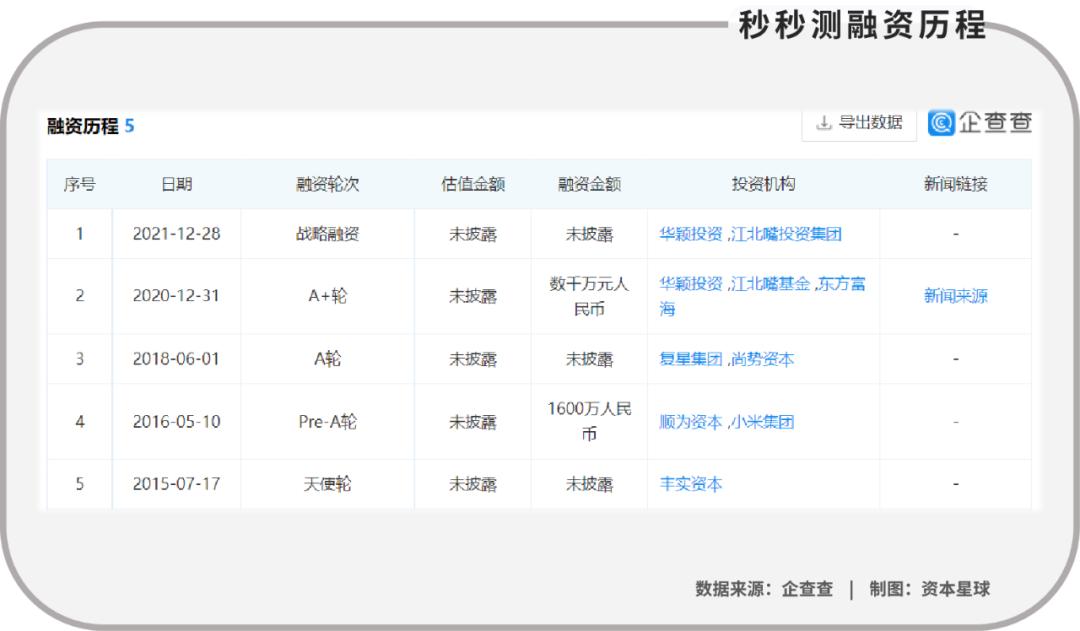Click the 1600万人民币 amount cell

pos(589,421)
